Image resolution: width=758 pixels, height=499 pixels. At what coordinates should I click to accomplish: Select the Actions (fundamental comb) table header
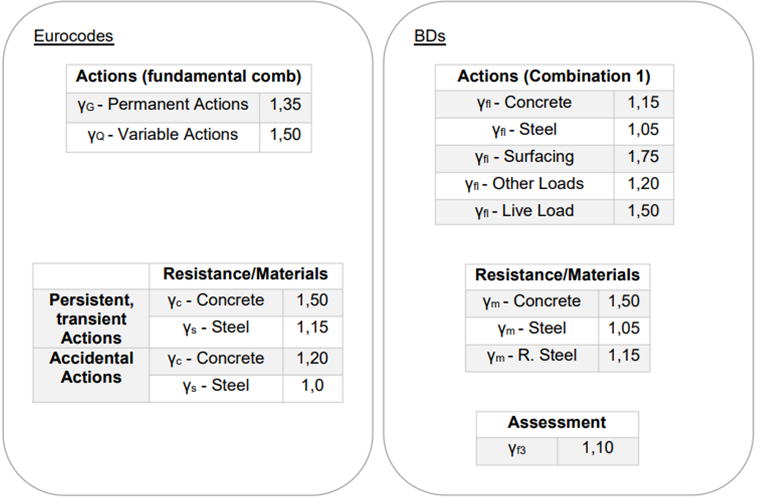pyautogui.click(x=189, y=77)
